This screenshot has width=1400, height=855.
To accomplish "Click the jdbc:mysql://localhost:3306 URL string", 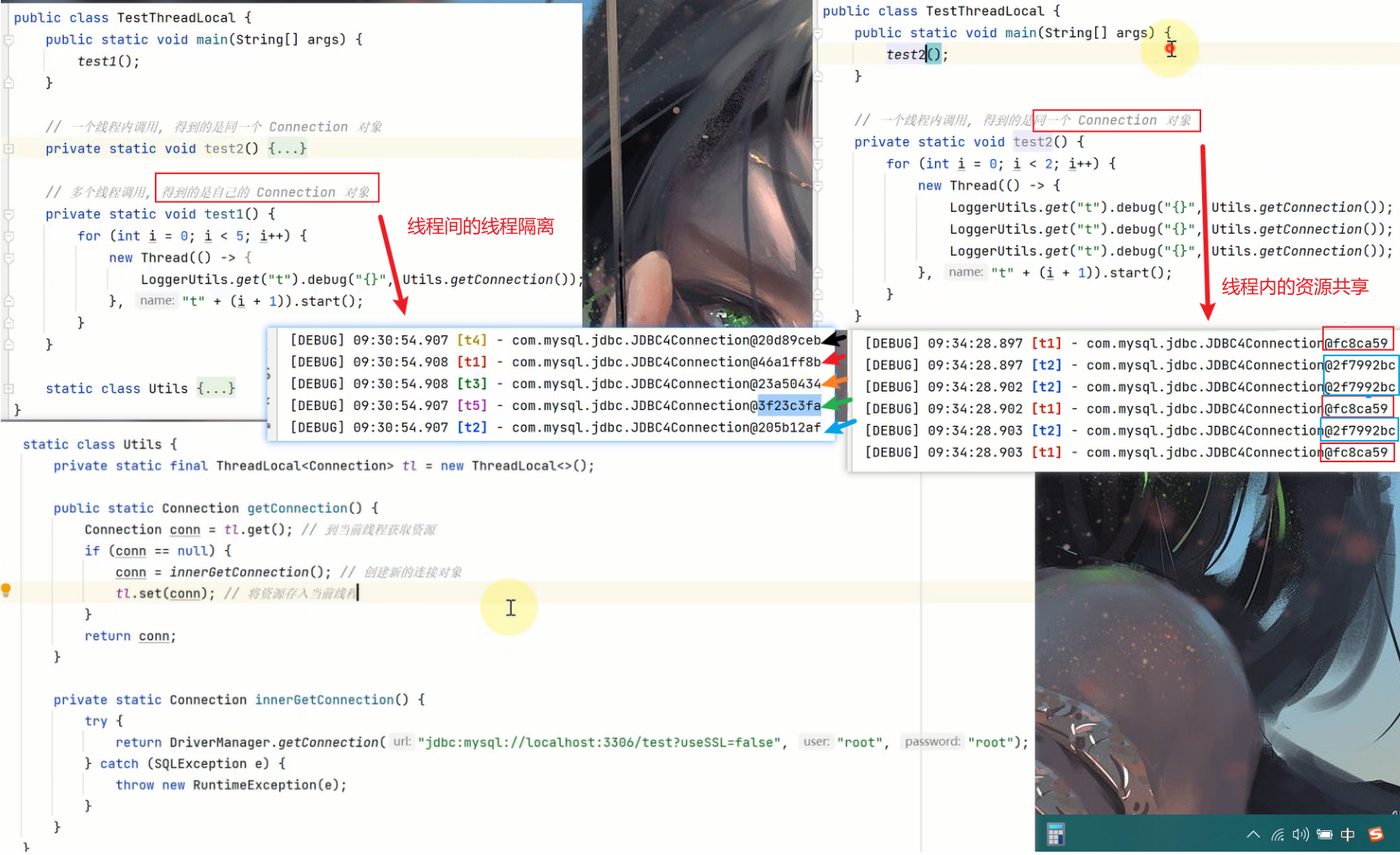I will [x=600, y=743].
